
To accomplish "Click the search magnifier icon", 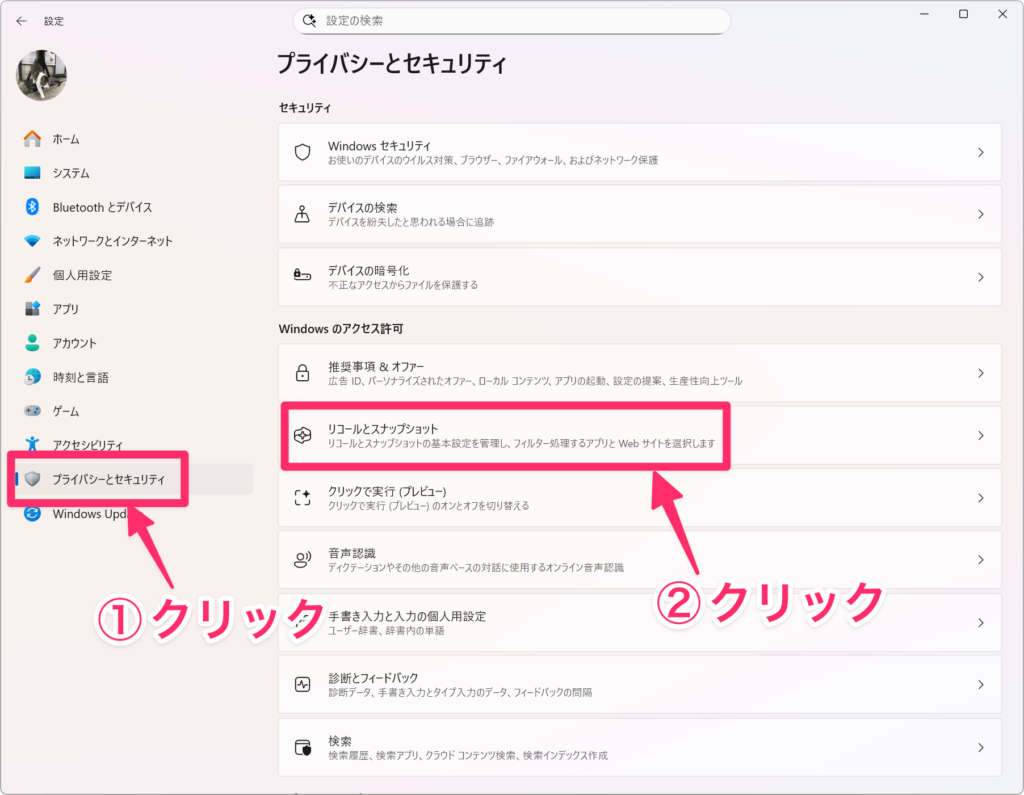I will point(310,21).
